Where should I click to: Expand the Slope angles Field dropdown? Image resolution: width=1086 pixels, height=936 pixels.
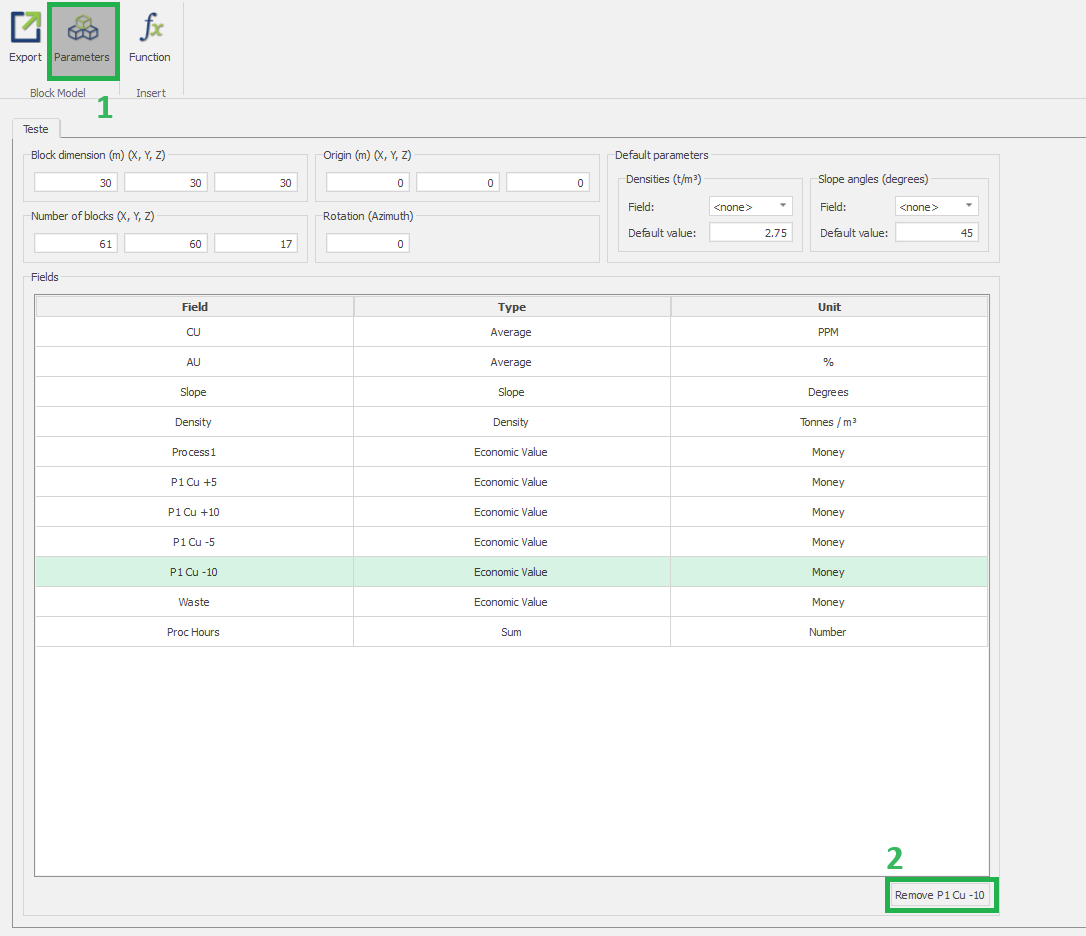pos(936,207)
